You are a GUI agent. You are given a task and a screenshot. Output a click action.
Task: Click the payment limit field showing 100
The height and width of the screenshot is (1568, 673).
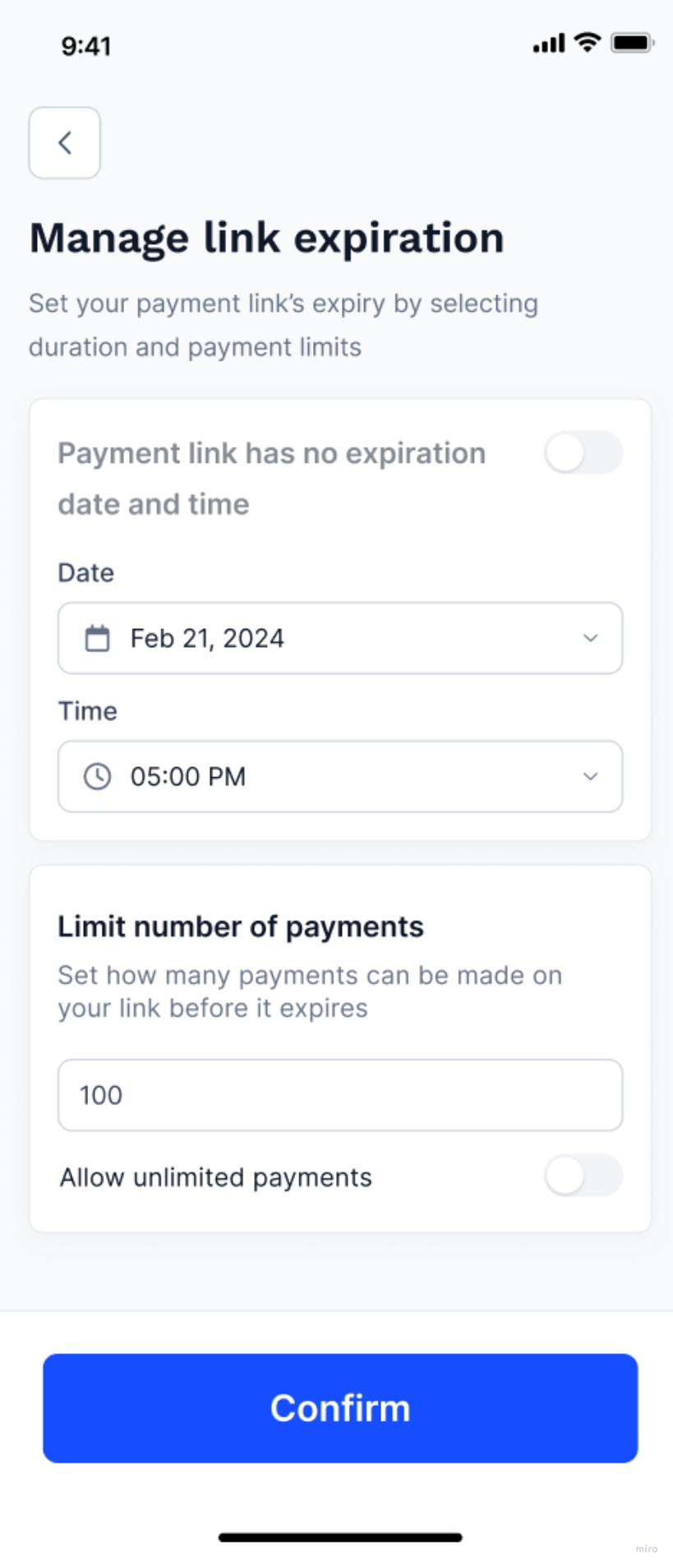pos(339,1095)
